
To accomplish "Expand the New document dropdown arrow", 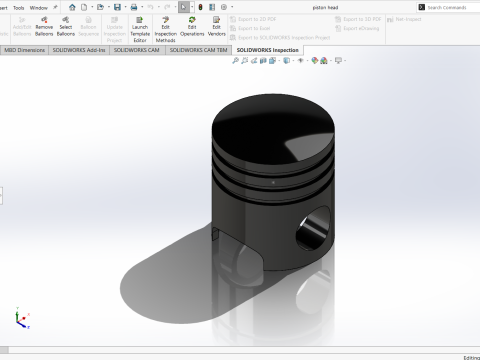I will tap(92, 7).
